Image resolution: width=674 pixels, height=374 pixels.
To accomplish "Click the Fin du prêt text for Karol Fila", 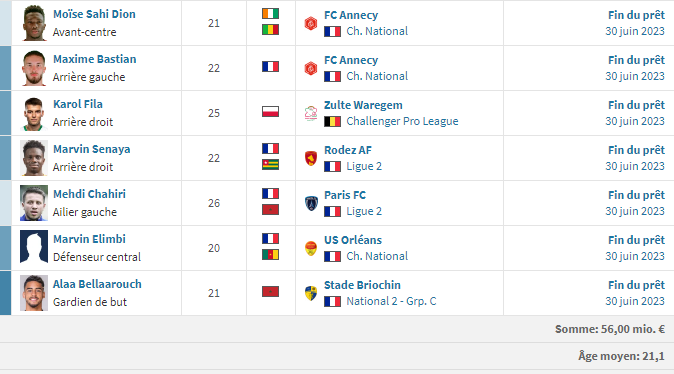I will coord(636,105).
